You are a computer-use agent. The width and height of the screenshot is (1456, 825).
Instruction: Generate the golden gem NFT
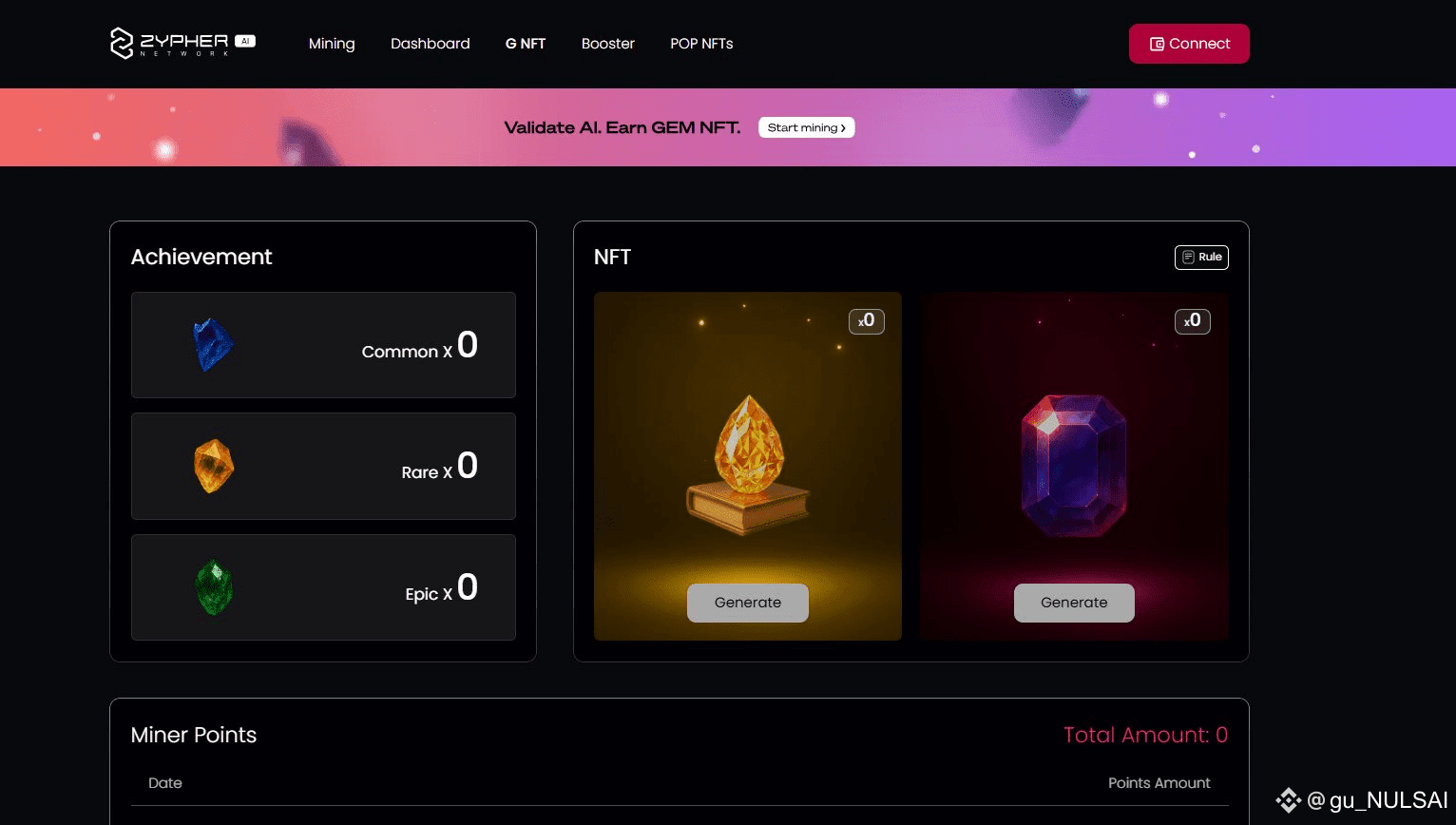click(x=748, y=603)
